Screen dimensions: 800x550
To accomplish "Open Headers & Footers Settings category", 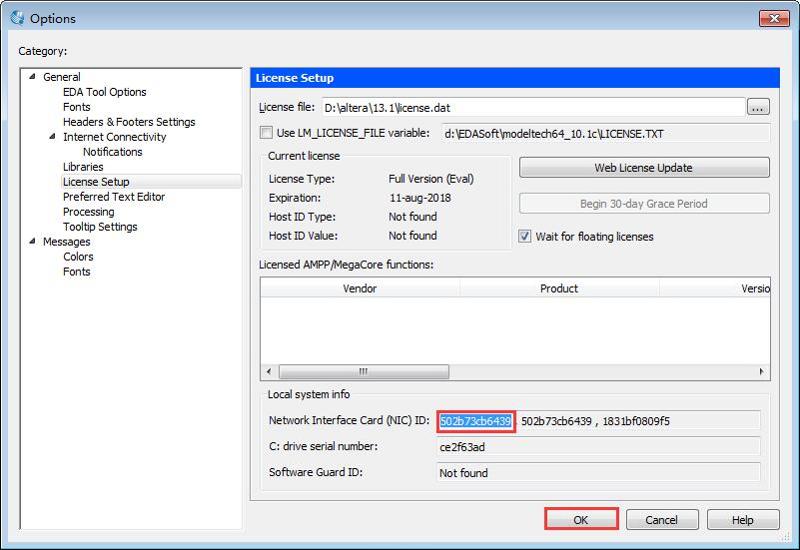I will [129, 122].
